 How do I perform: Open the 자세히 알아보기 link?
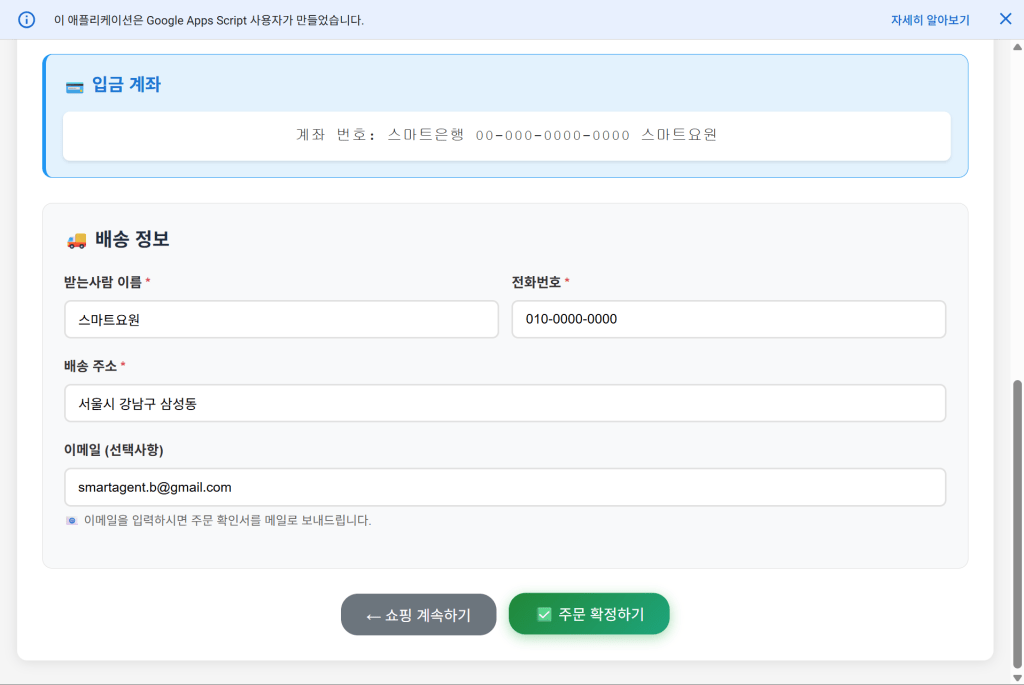[x=930, y=20]
